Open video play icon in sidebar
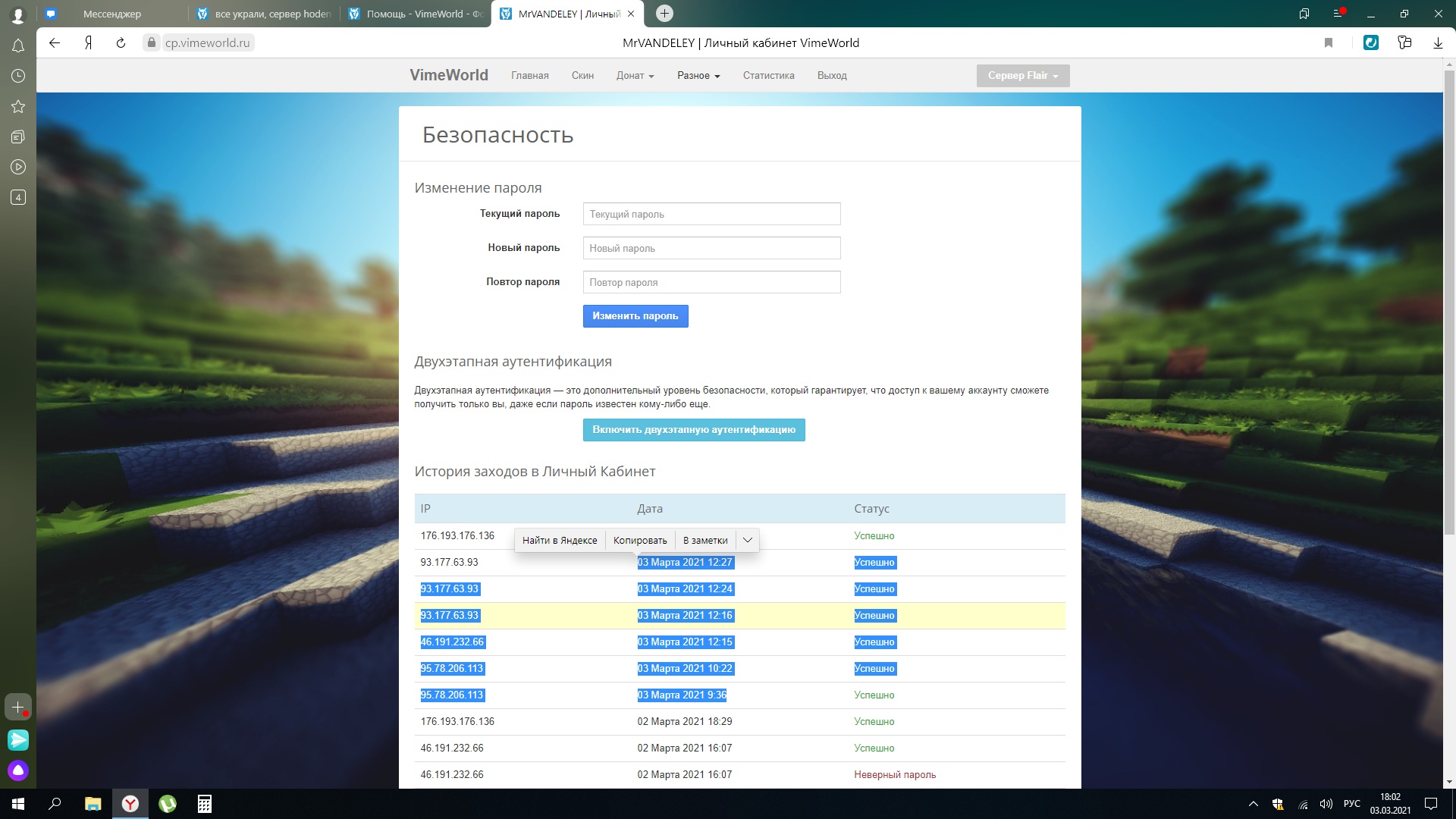Viewport: 1456px width, 819px height. (18, 167)
